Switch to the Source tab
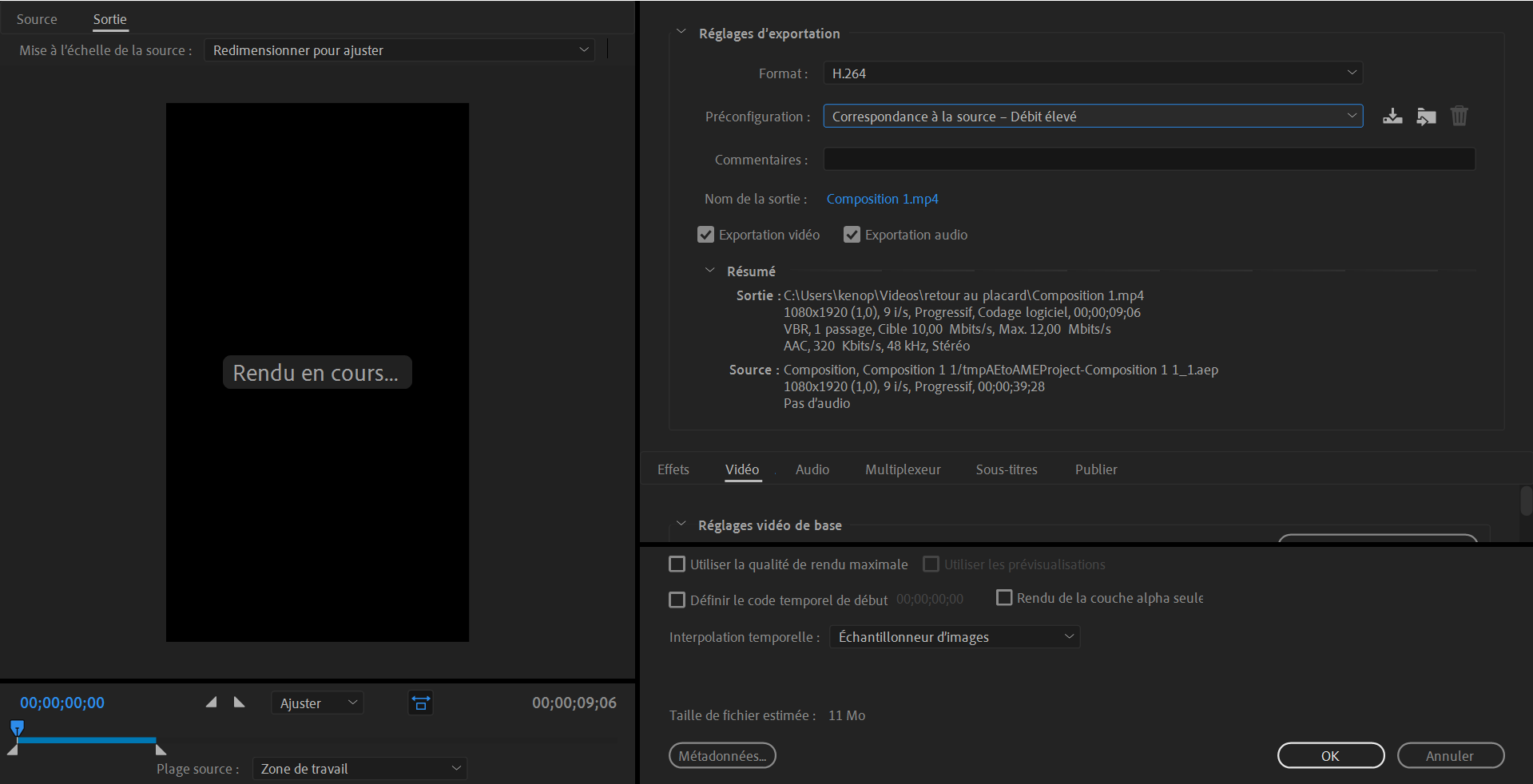1533x784 pixels. 37,19
